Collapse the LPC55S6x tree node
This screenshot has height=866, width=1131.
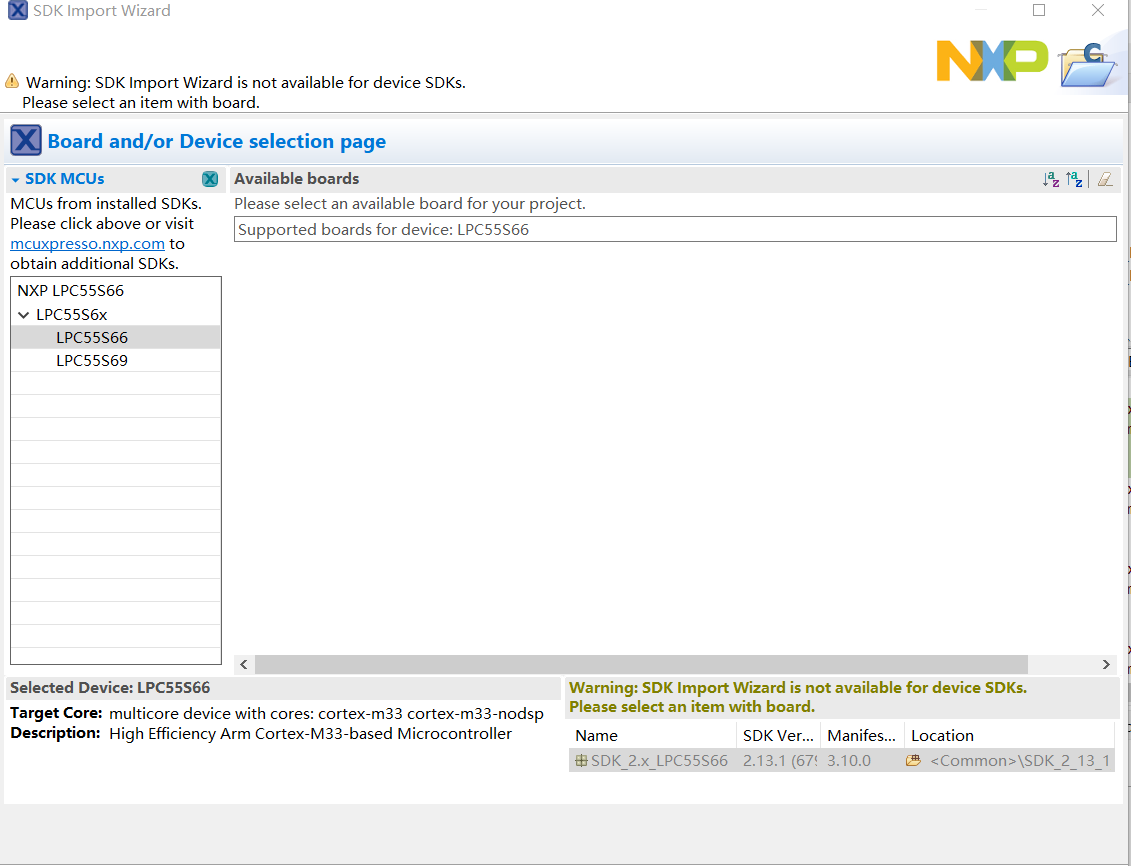(22, 314)
